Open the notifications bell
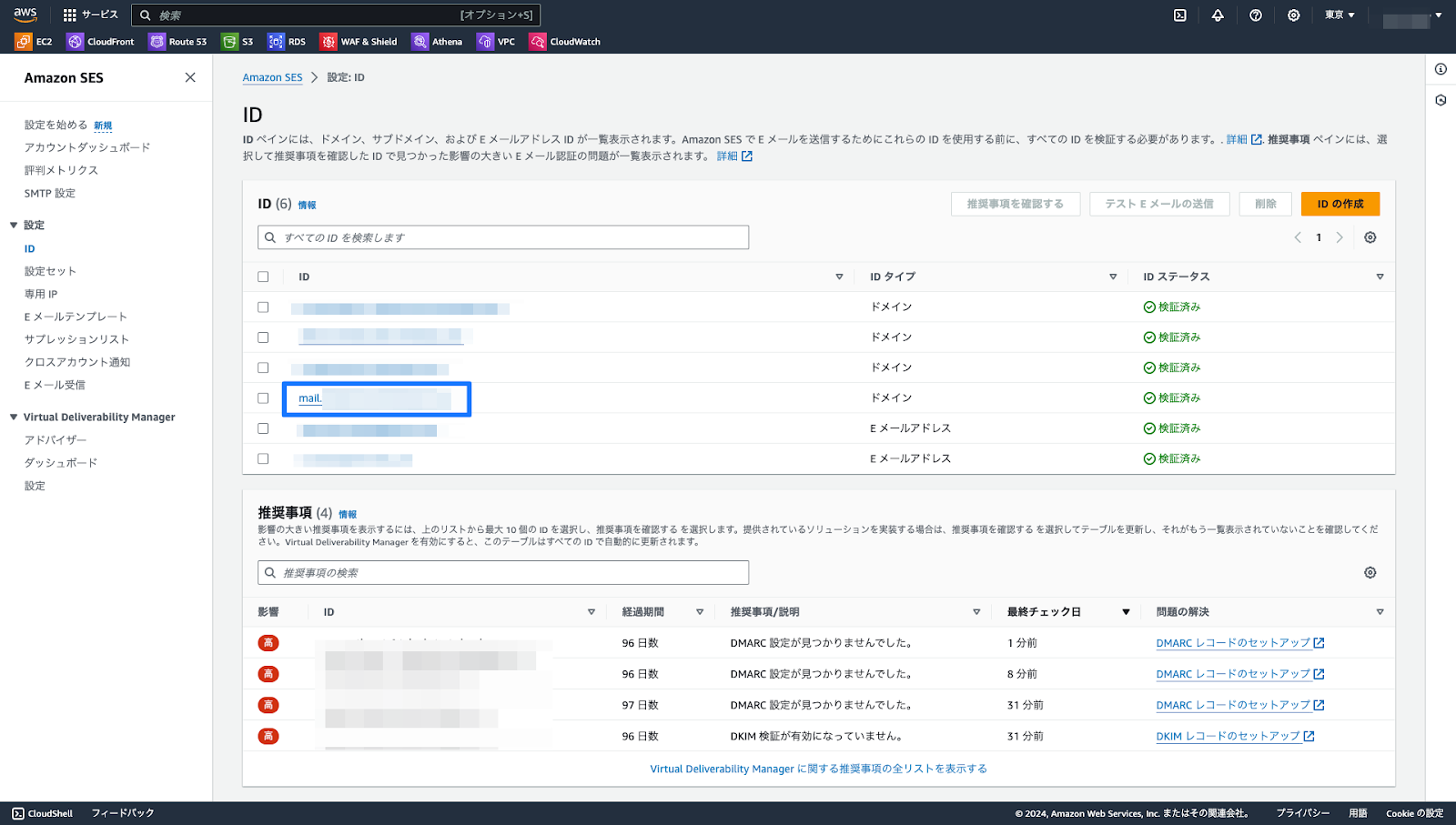The width and height of the screenshot is (1456, 825). (x=1218, y=15)
